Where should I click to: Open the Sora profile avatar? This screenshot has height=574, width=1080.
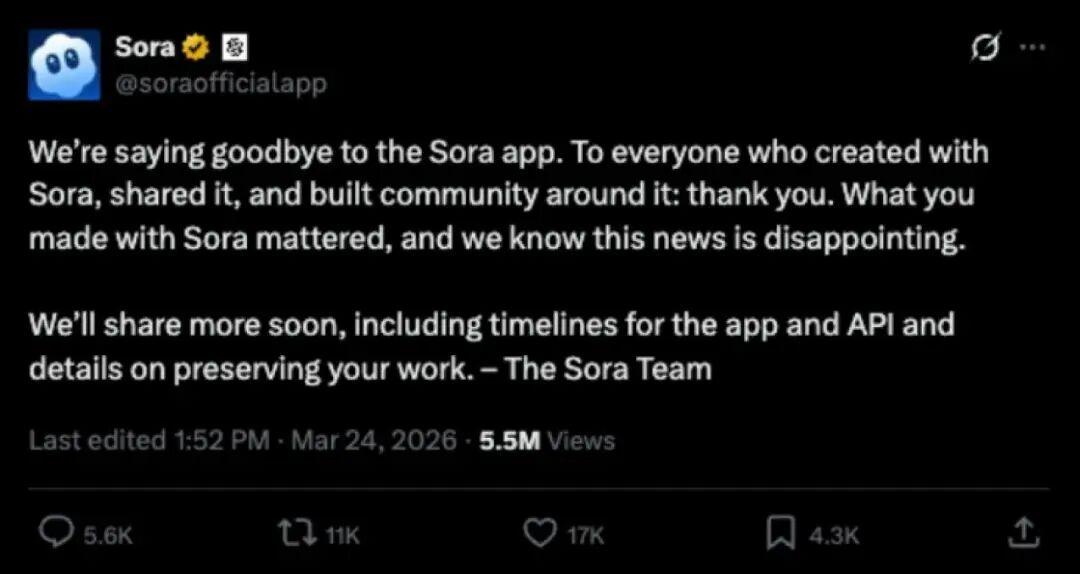[64, 64]
